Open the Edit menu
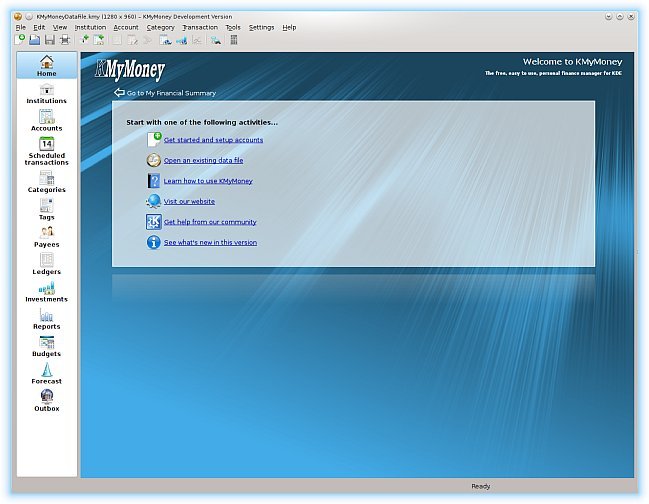Screen dimensions: 649x504 (x=39, y=27)
